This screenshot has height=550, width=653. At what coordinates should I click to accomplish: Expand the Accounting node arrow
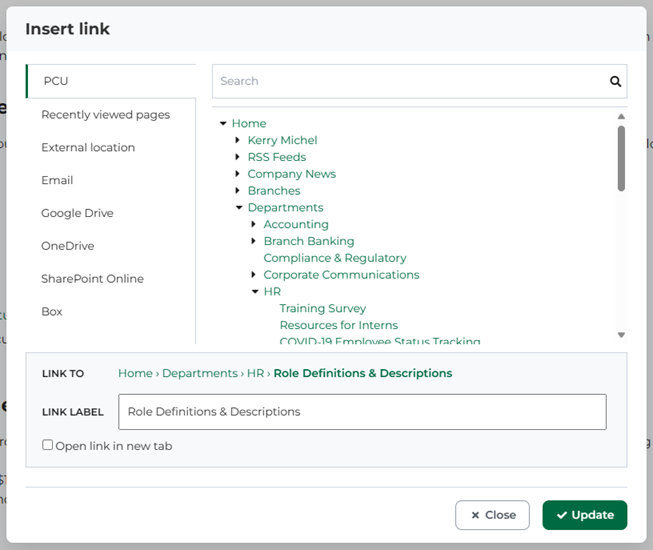253,224
